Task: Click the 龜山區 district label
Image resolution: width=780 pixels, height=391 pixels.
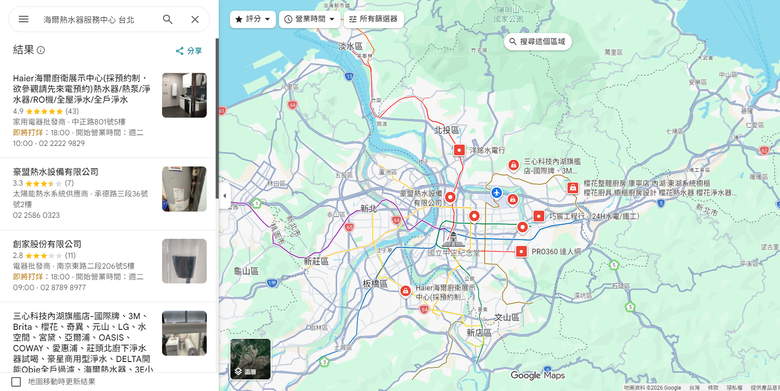Action: [x=247, y=271]
